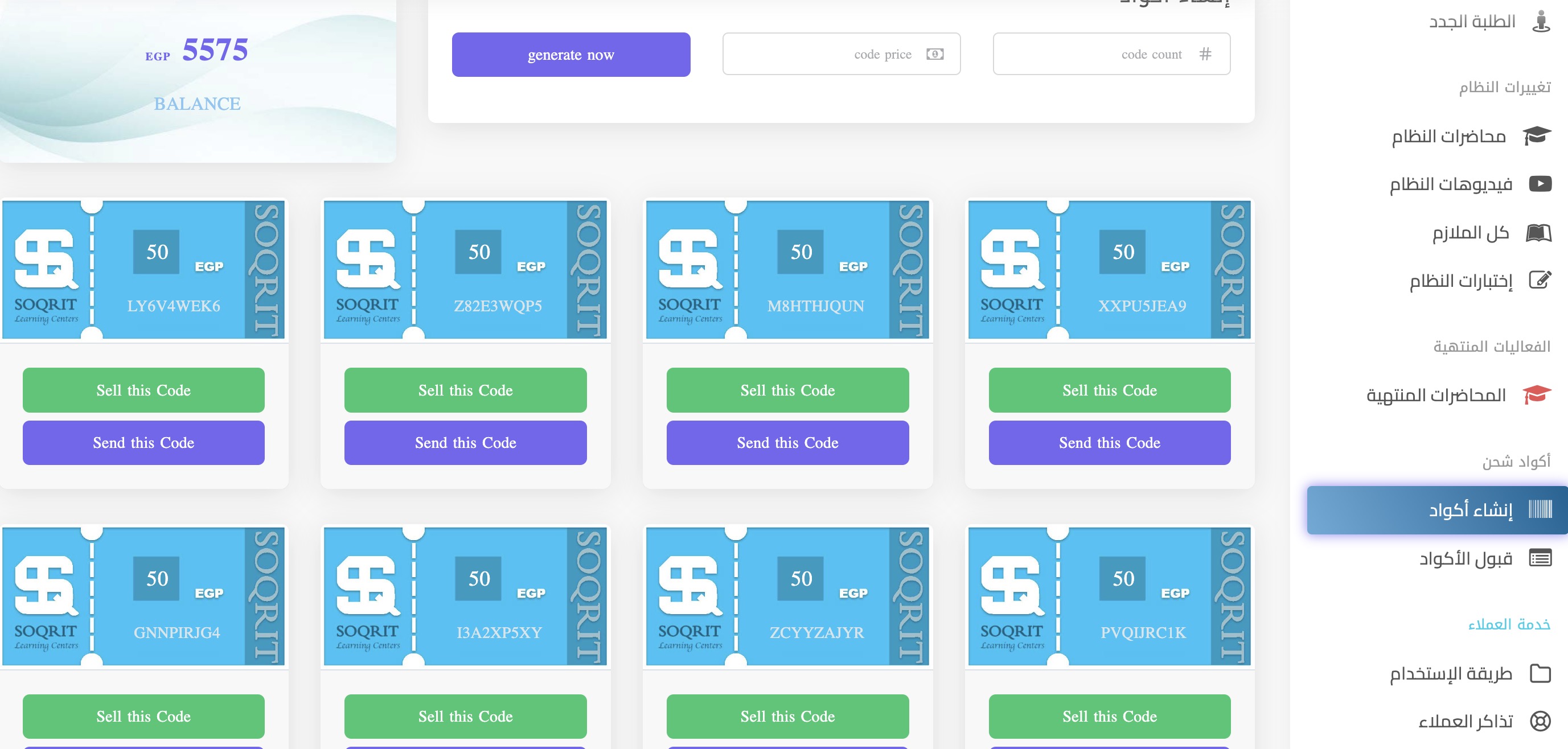
Task: Click the barcode icon next to إنشاء أكواد
Action: 1540,509
